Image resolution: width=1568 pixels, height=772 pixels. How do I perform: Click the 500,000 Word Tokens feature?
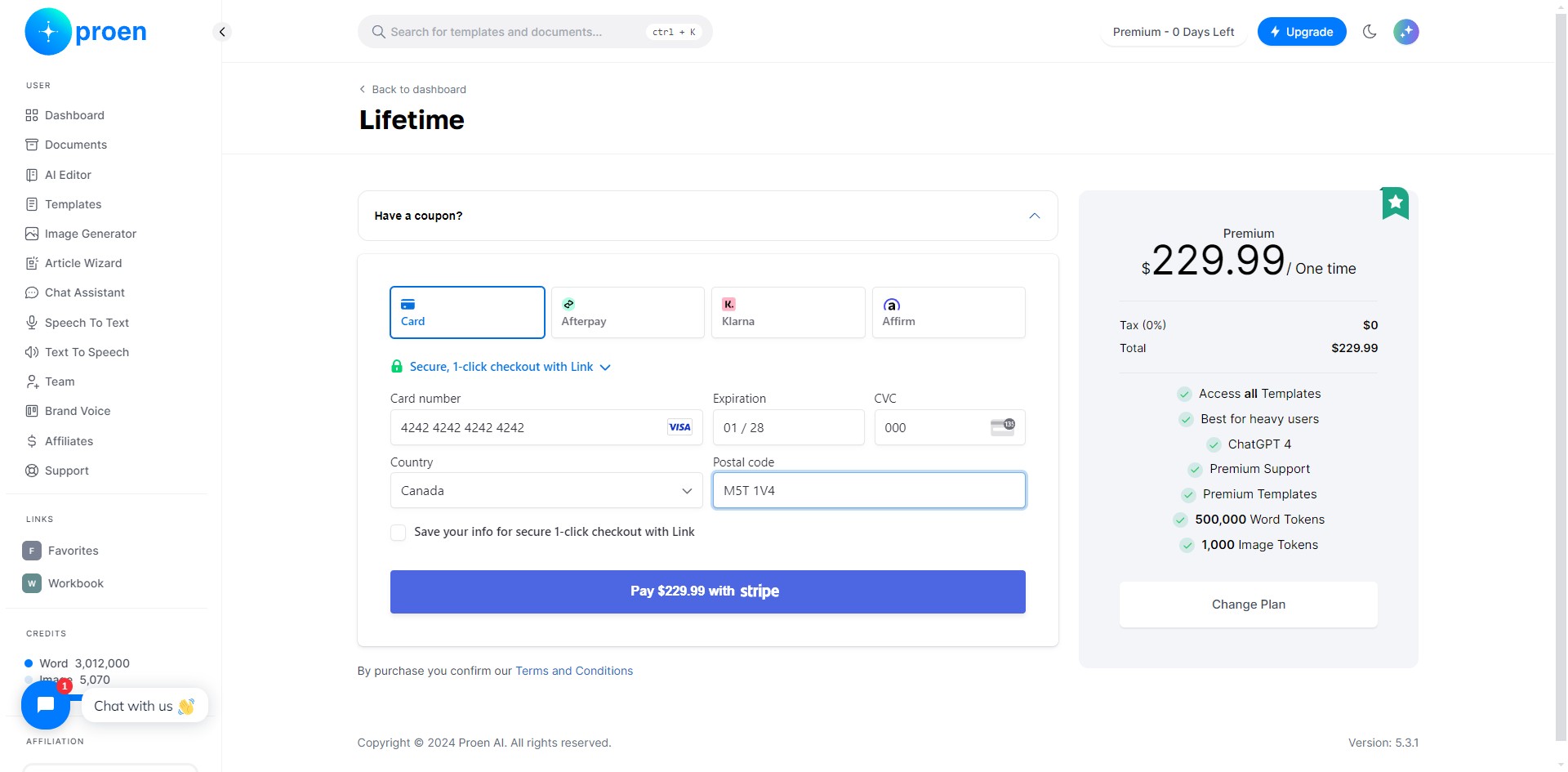point(1249,520)
